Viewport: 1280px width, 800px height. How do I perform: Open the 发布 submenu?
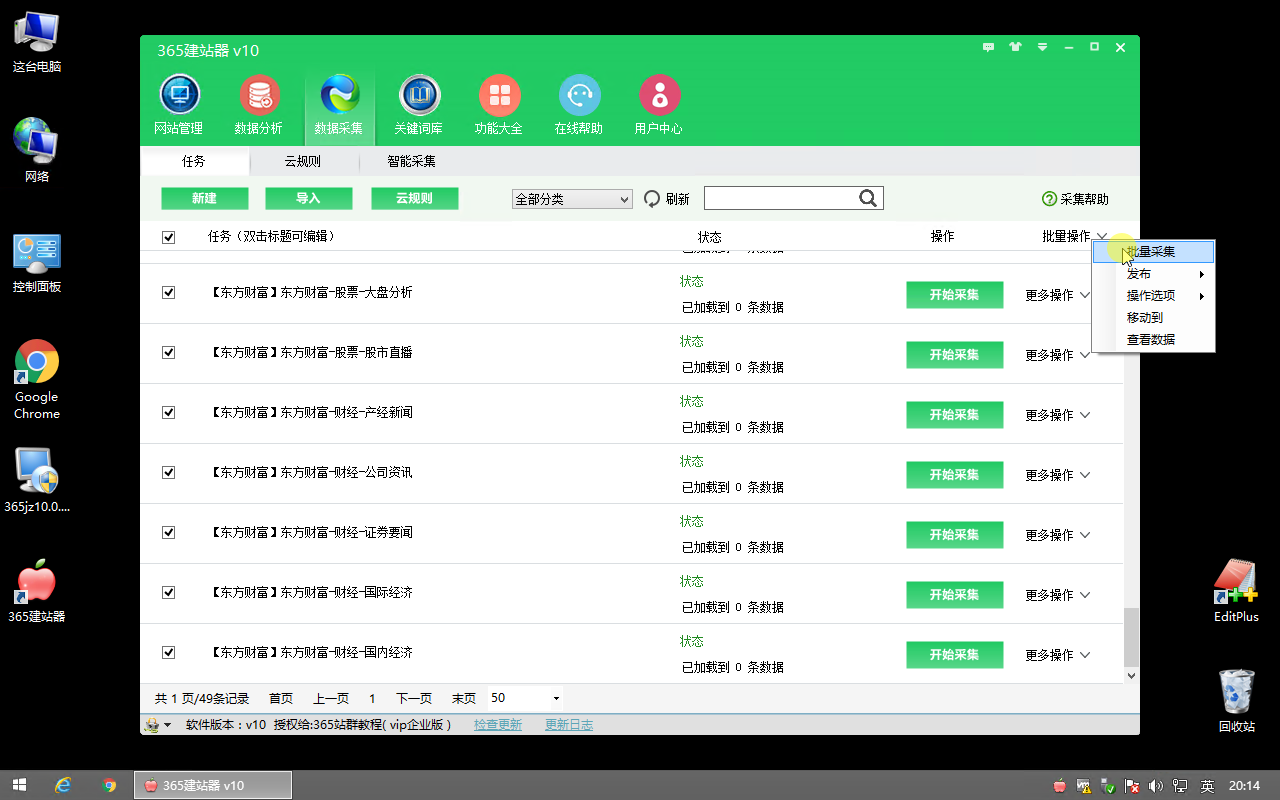pyautogui.click(x=1153, y=274)
